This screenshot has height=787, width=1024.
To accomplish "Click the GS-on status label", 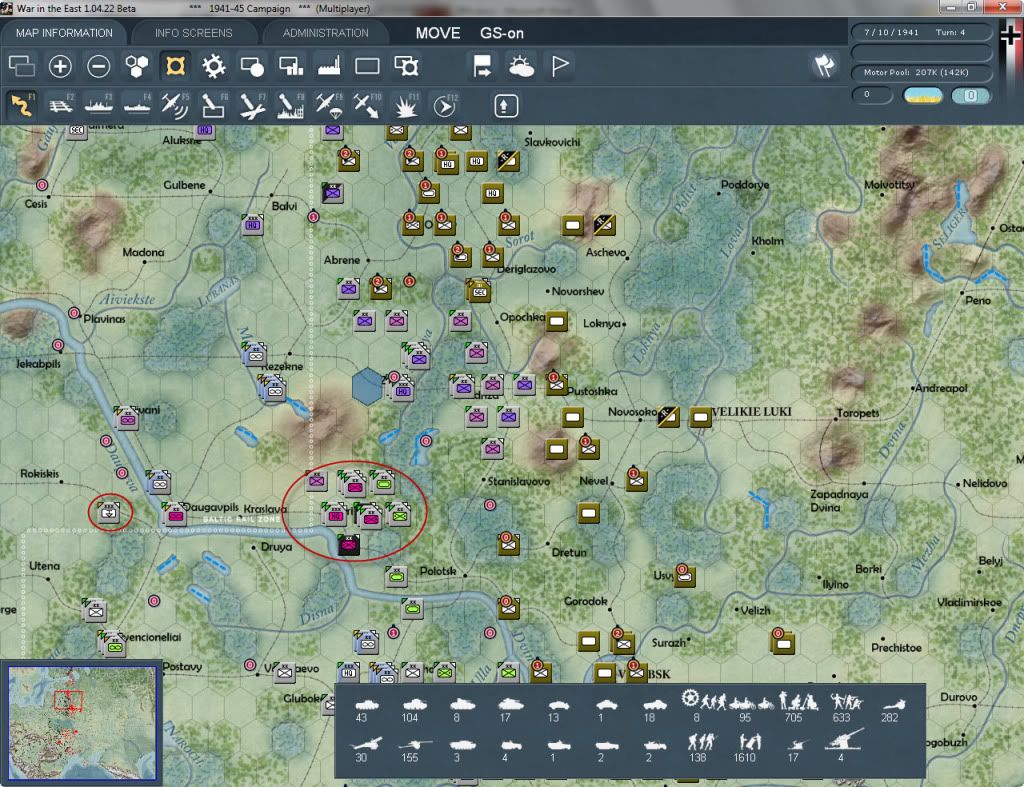I will point(502,33).
